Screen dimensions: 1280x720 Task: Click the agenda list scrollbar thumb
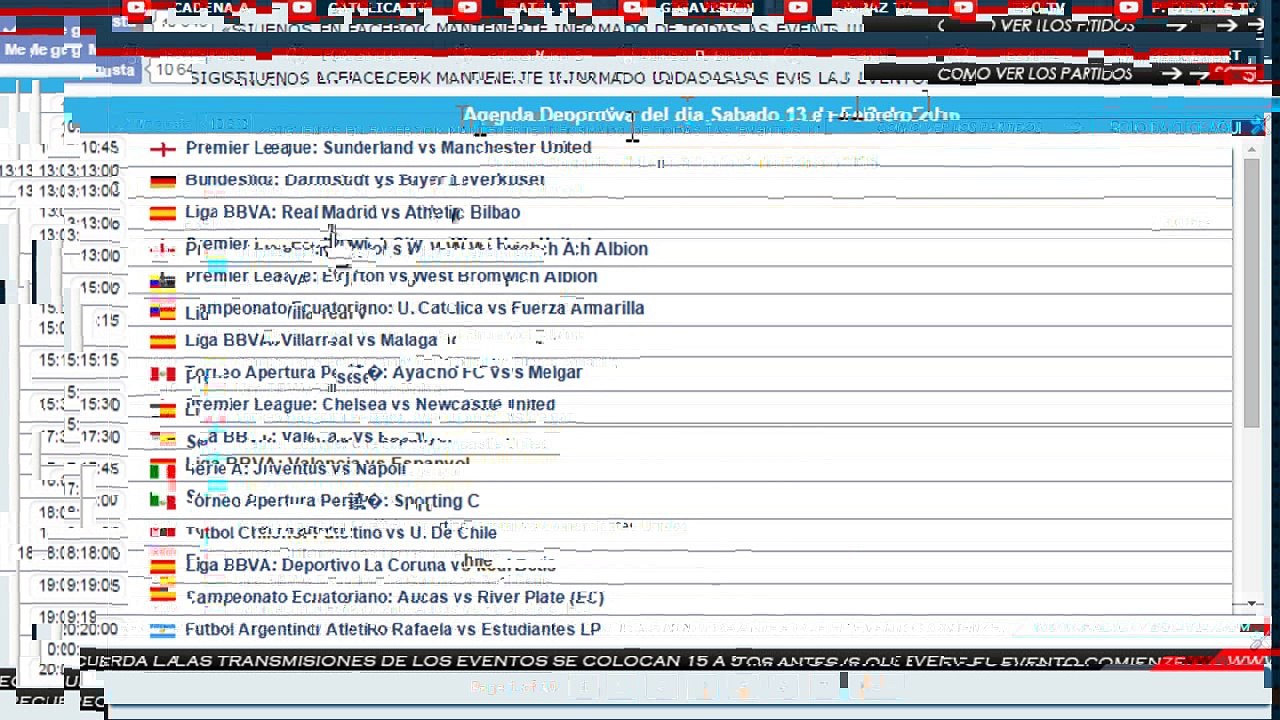tap(1252, 293)
